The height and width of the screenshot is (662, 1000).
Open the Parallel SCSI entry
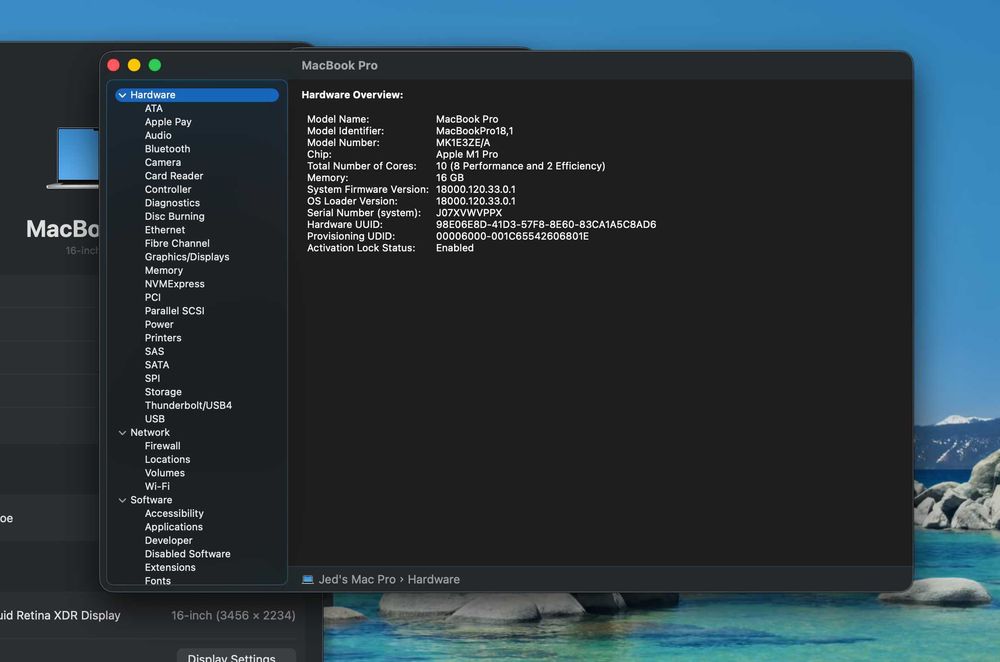click(x=174, y=311)
